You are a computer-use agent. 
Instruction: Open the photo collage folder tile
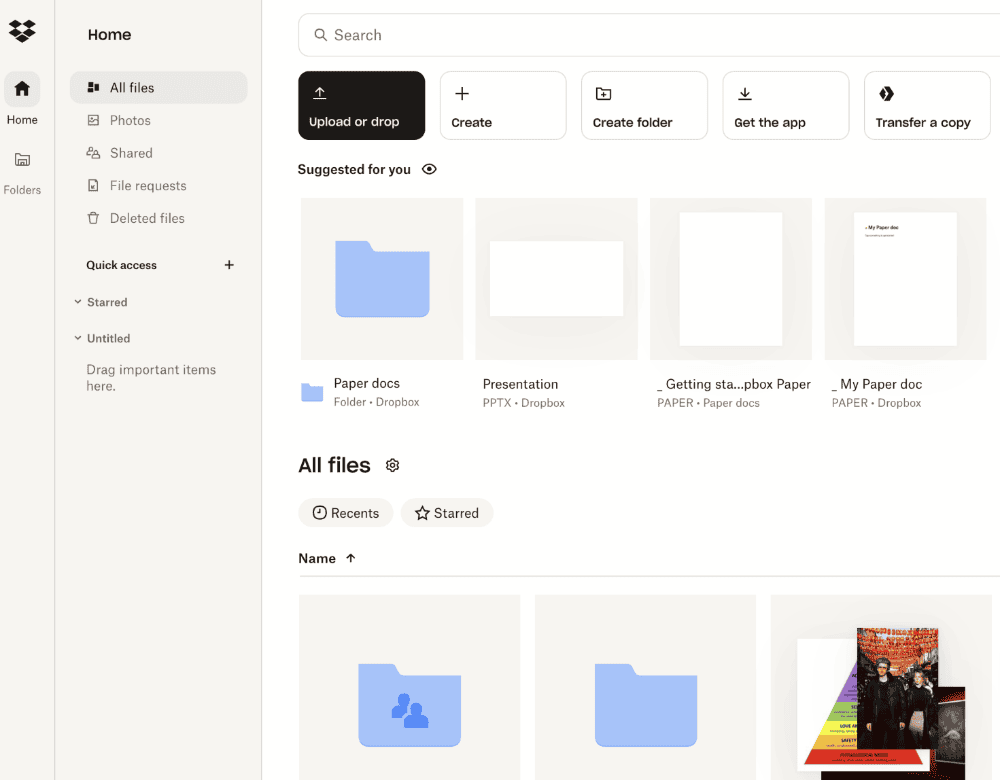point(881,688)
